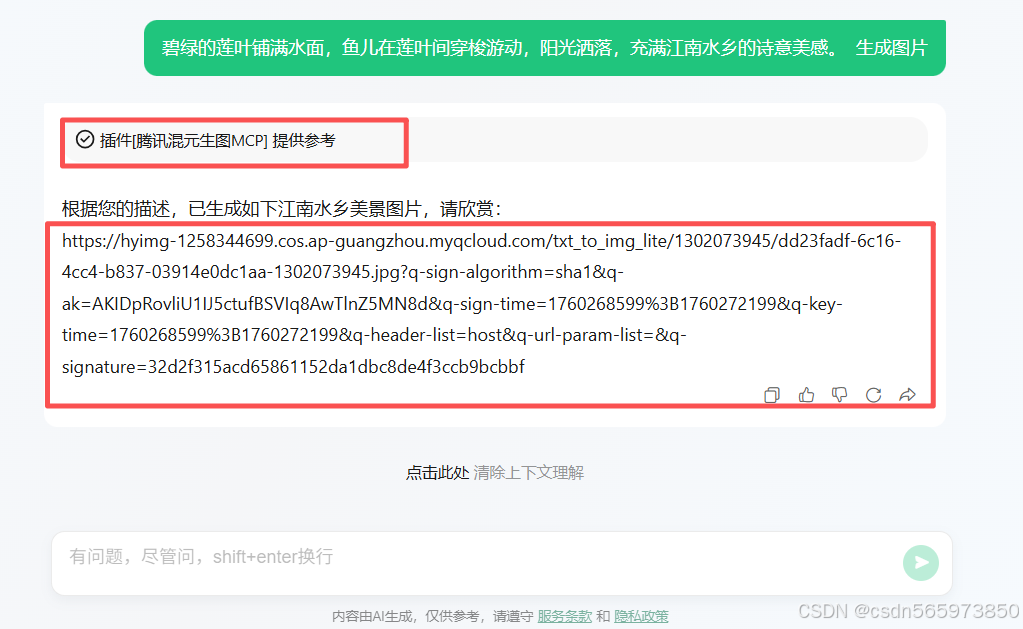Share the response using the arrow icon
The height and width of the screenshot is (629, 1023).
pos(908,395)
